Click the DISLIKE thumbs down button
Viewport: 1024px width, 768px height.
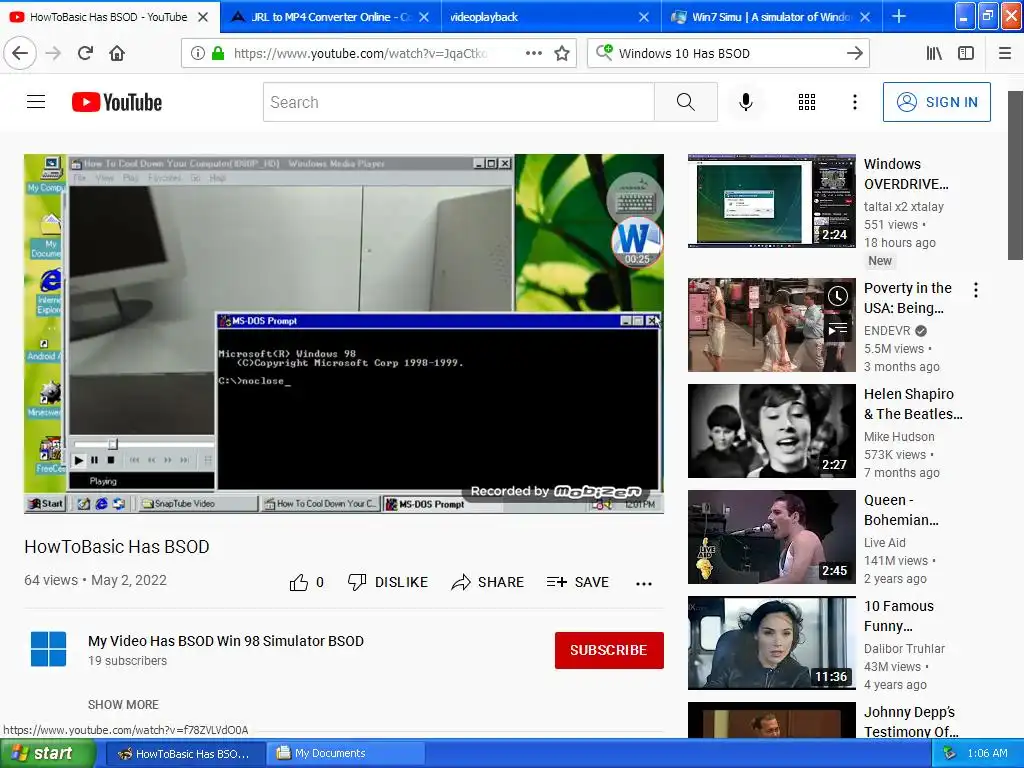click(x=388, y=582)
